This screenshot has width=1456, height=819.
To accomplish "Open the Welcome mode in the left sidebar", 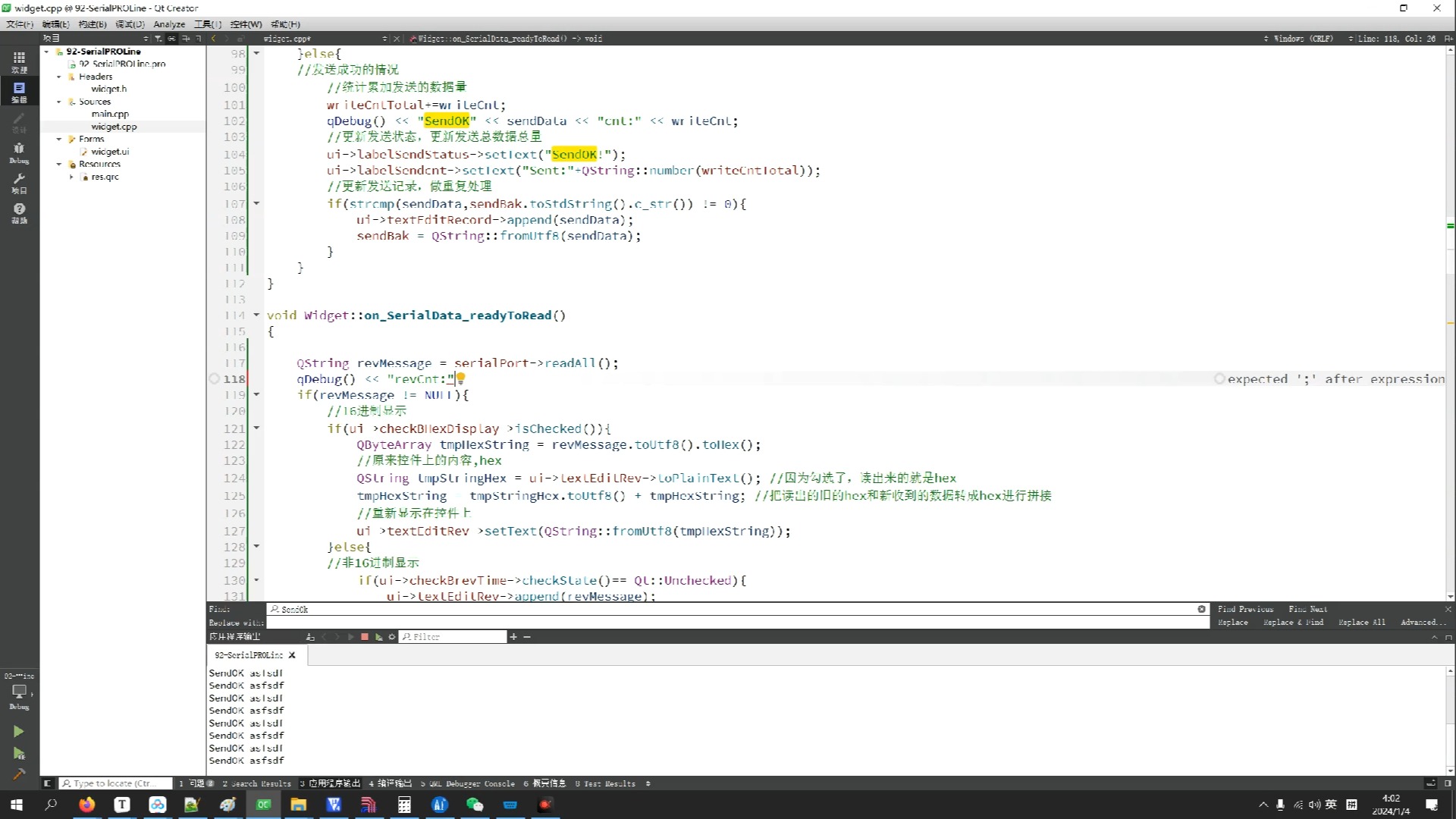I will 19,61.
